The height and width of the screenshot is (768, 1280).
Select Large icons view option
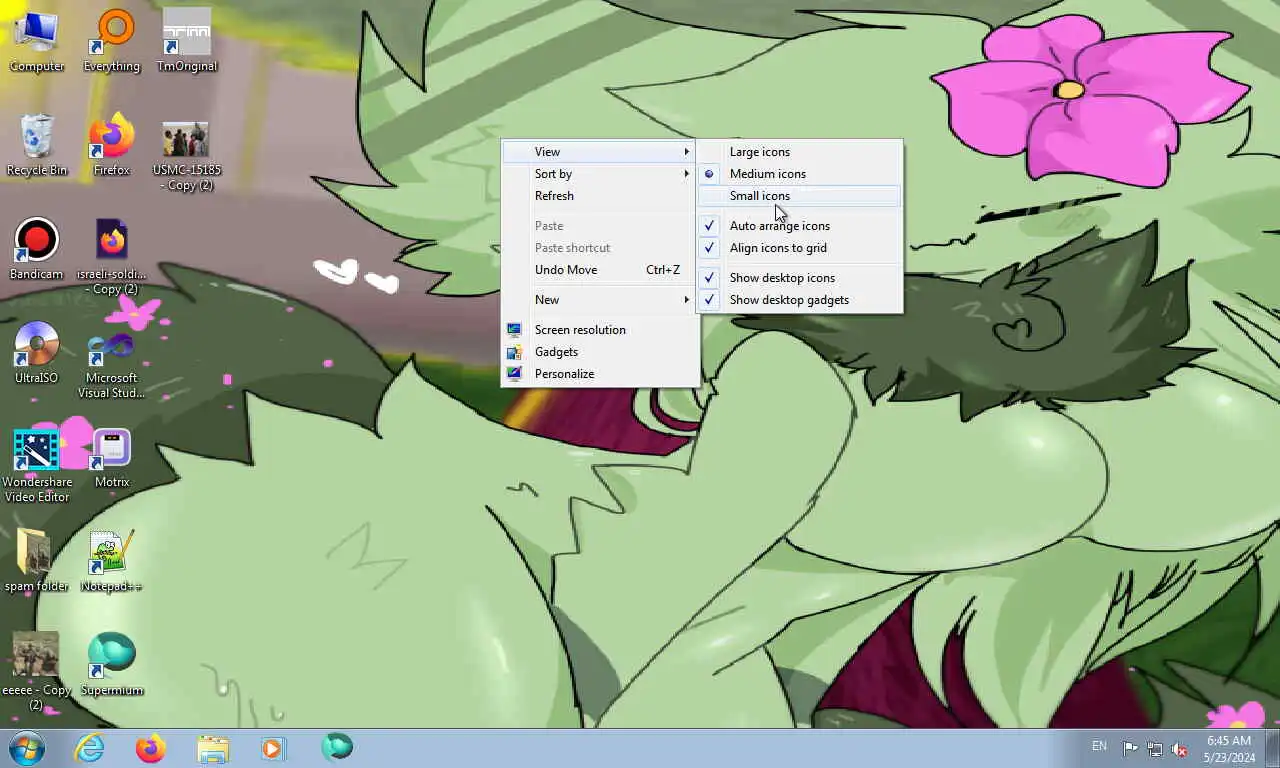click(x=800, y=152)
